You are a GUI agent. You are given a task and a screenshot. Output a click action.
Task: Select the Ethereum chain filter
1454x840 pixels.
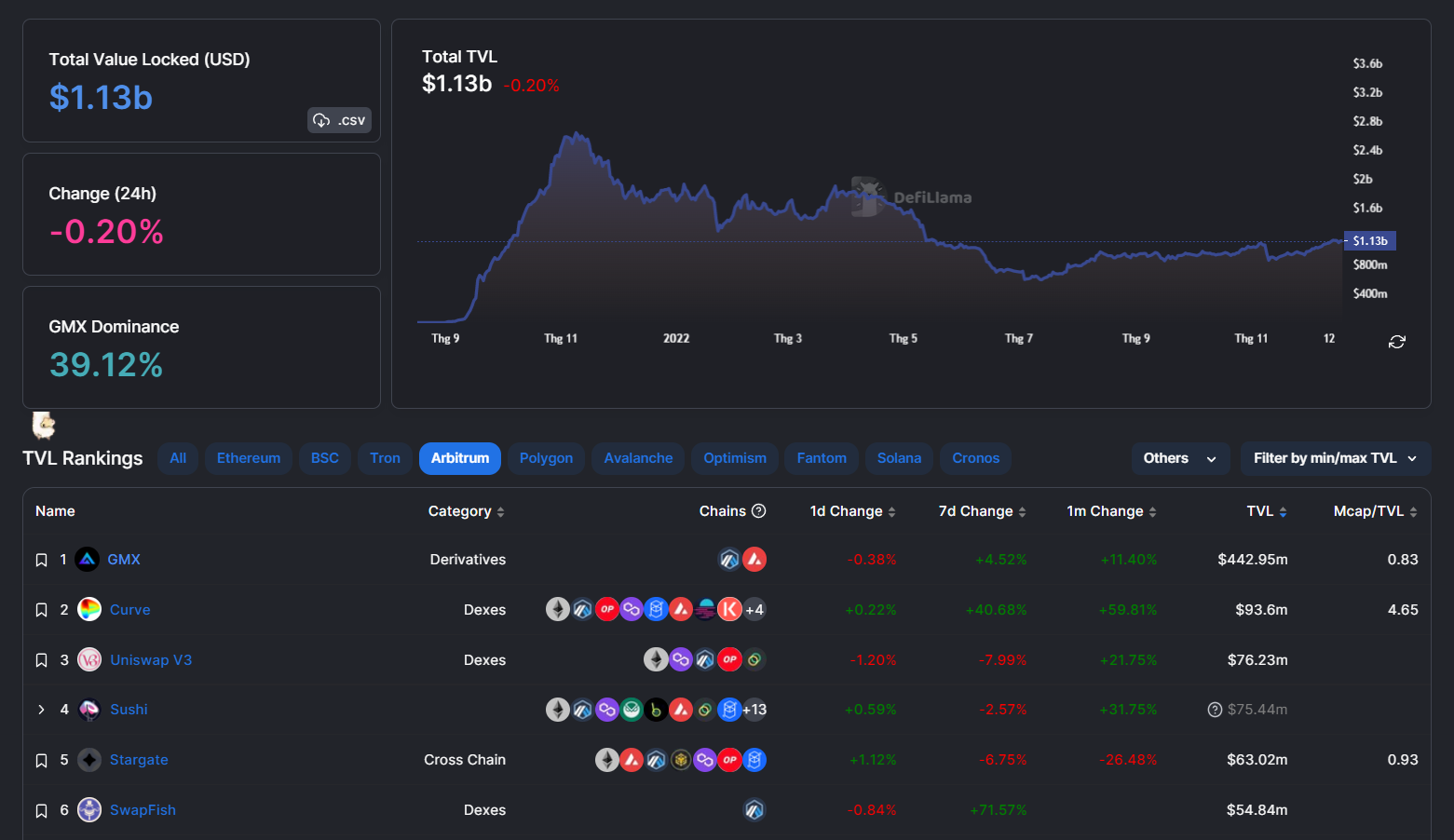[x=249, y=458]
